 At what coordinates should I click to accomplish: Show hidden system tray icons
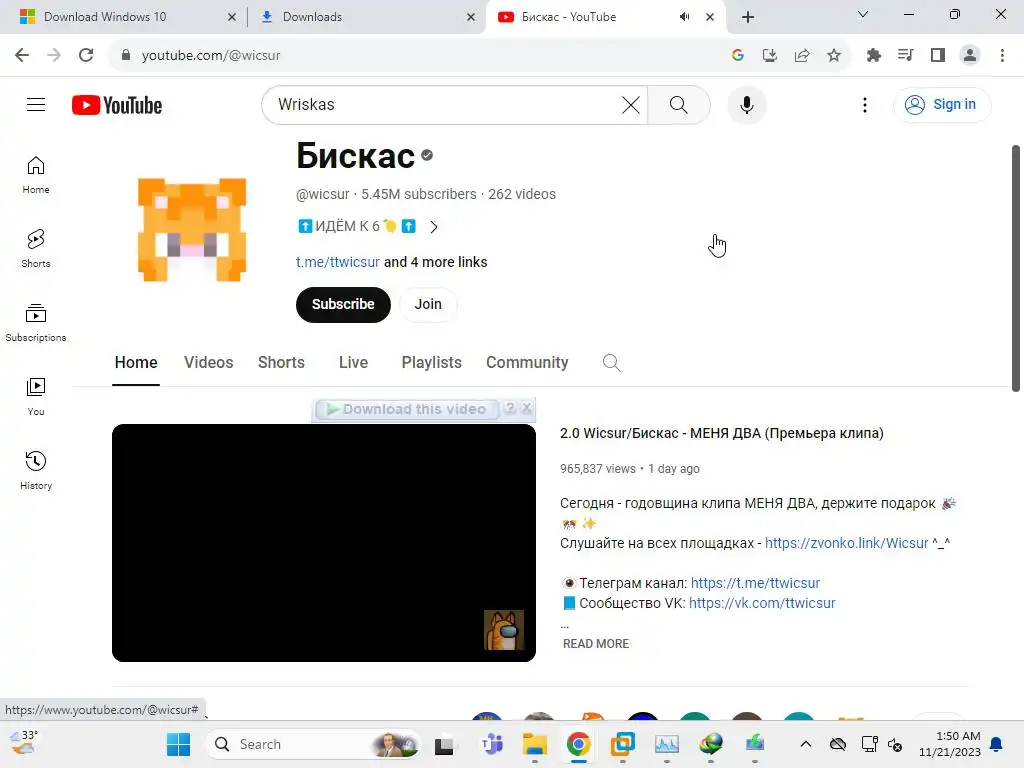[x=806, y=744]
